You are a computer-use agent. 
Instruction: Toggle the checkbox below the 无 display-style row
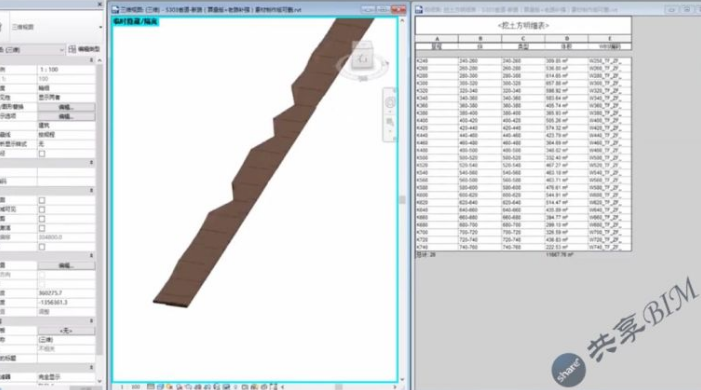coord(42,153)
